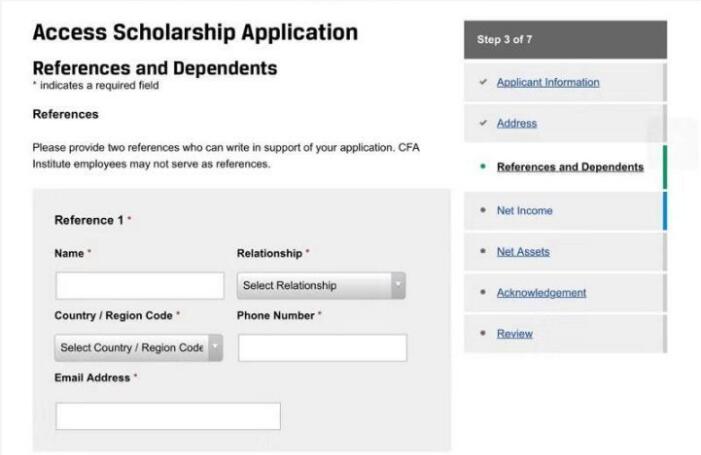The width and height of the screenshot is (701, 455).
Task: Click bullet icon beside Net Assets
Action: (483, 252)
